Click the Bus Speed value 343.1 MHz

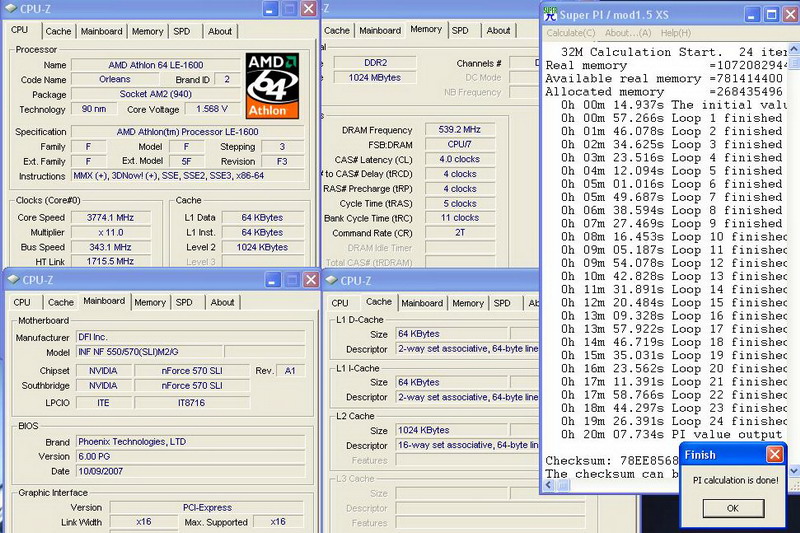point(110,247)
